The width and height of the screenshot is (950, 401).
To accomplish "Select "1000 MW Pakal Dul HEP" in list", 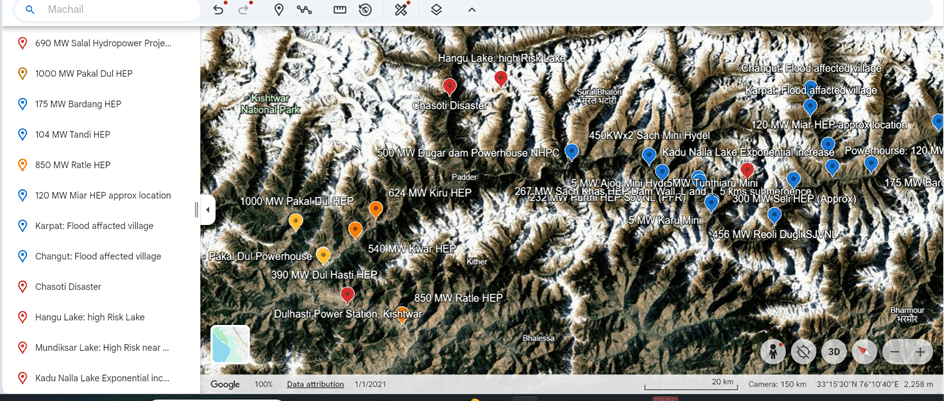I will (83, 74).
